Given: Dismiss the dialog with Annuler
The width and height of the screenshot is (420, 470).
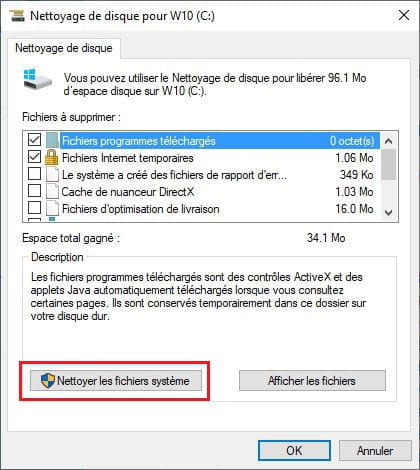Looking at the screenshot, I should click(375, 451).
